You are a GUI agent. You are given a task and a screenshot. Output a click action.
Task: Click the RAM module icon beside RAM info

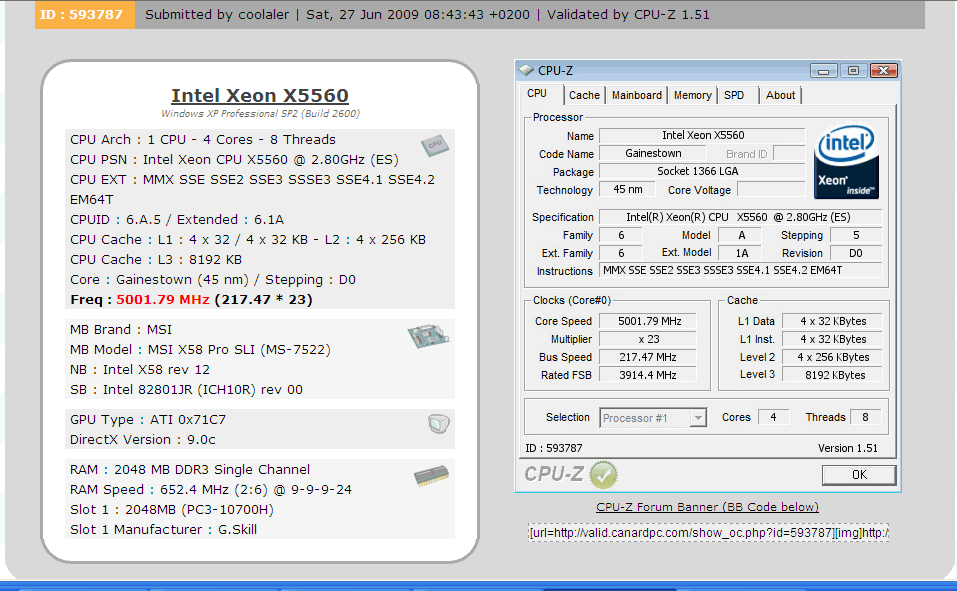[432, 476]
